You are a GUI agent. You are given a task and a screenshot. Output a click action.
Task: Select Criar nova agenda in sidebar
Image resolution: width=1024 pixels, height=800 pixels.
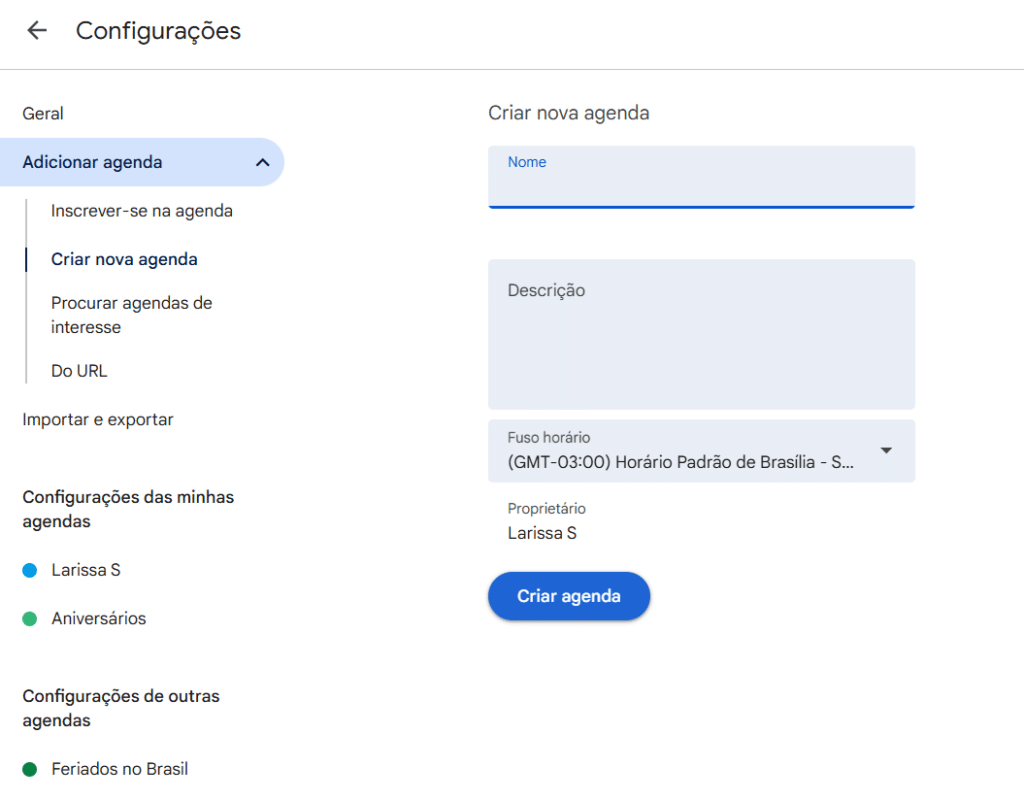coord(124,260)
